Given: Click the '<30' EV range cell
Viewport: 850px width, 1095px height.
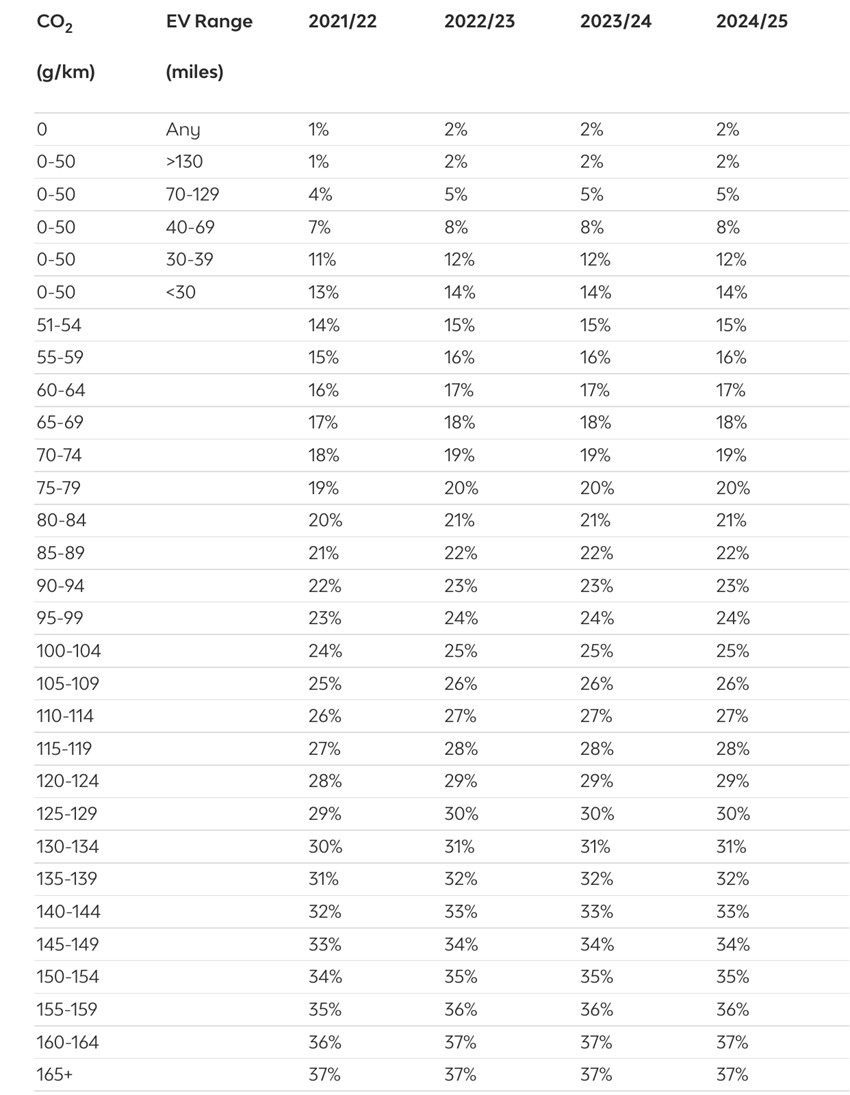Looking at the screenshot, I should 180,292.
